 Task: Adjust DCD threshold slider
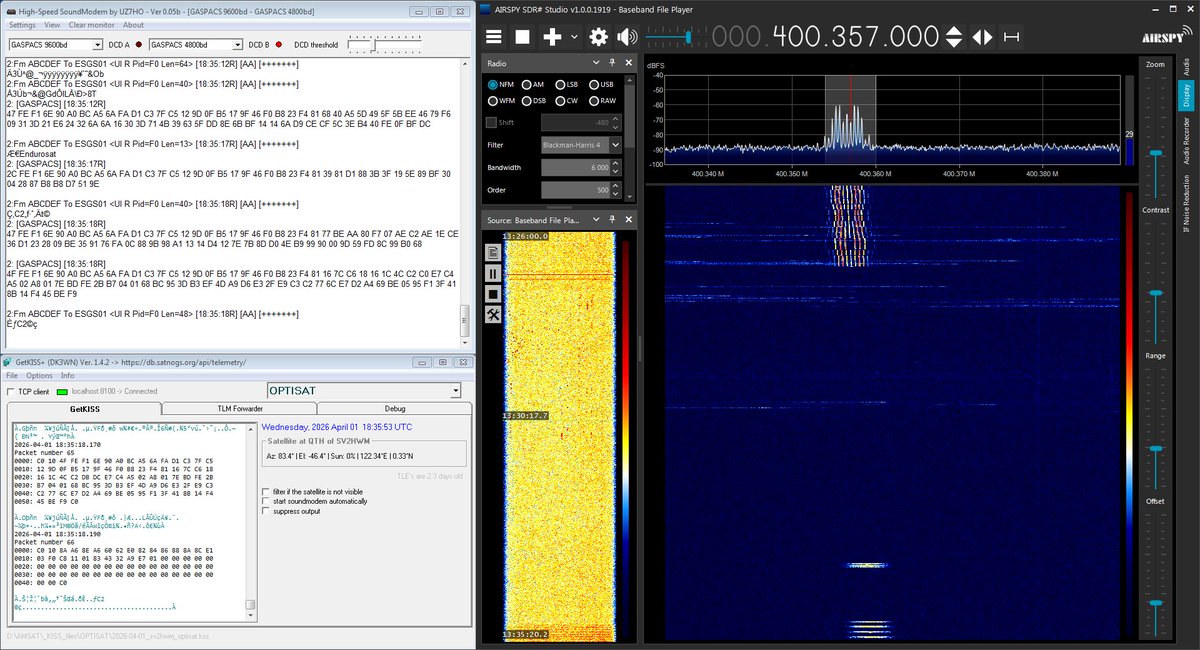pos(372,44)
